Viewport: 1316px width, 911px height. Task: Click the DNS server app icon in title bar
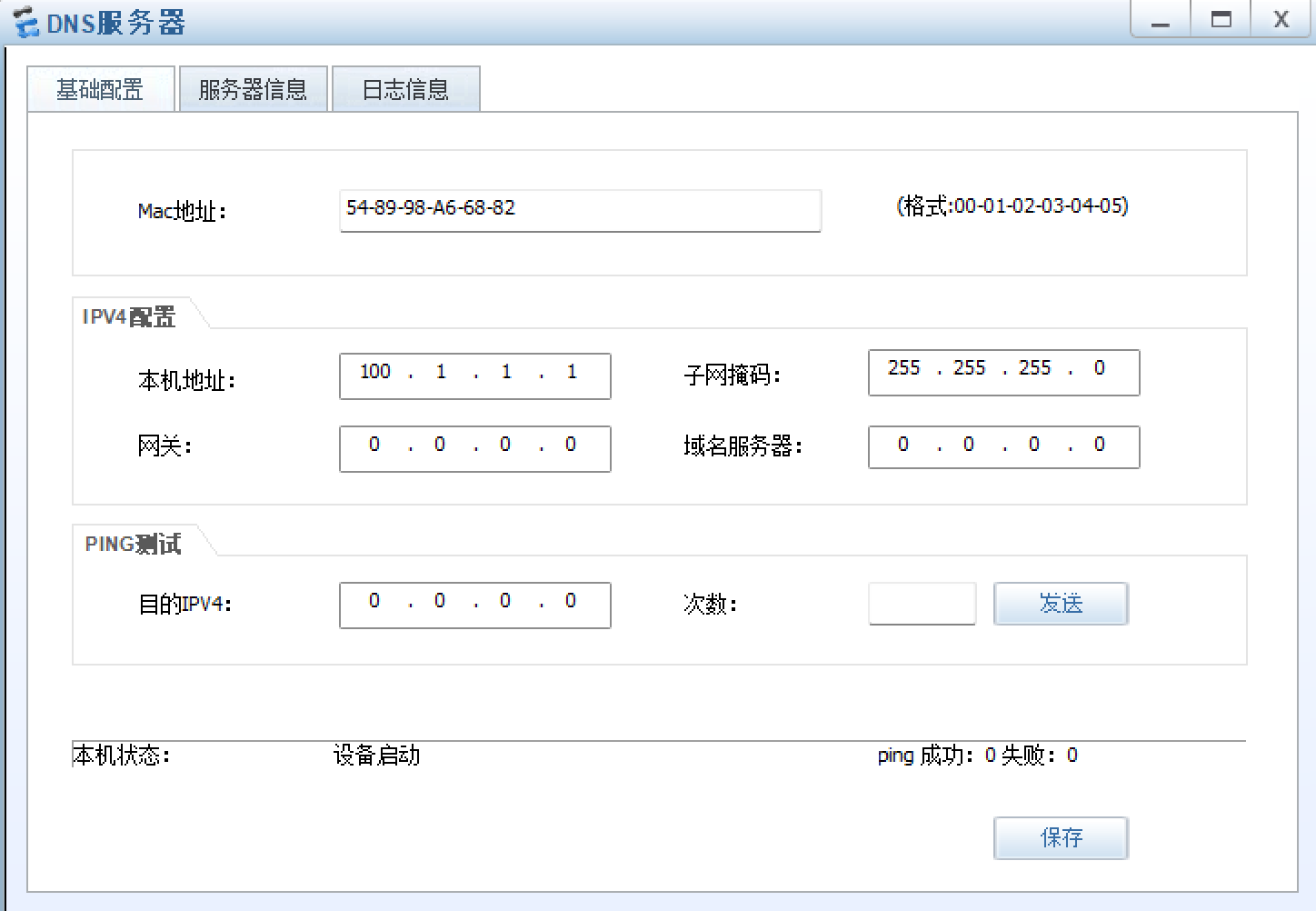click(25, 22)
